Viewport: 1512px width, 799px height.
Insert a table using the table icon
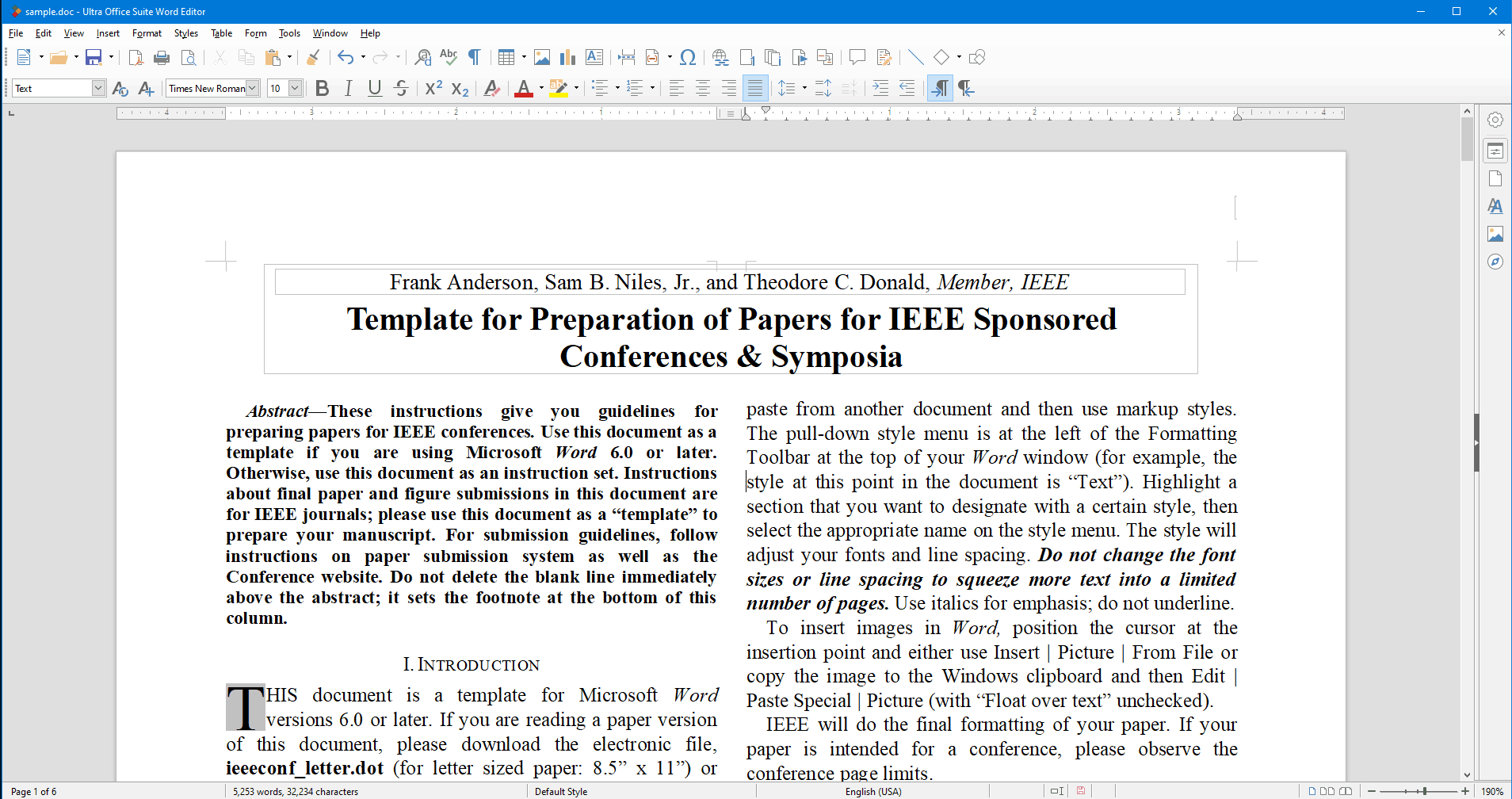[506, 57]
